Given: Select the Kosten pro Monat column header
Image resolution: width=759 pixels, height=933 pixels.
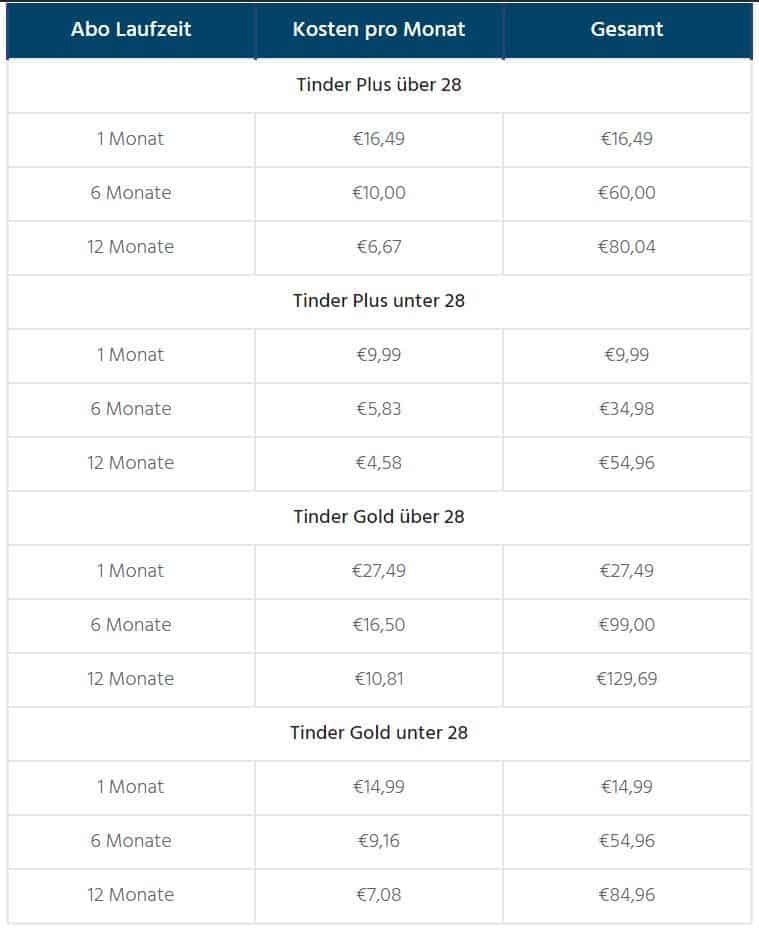Looking at the screenshot, I should (379, 30).
